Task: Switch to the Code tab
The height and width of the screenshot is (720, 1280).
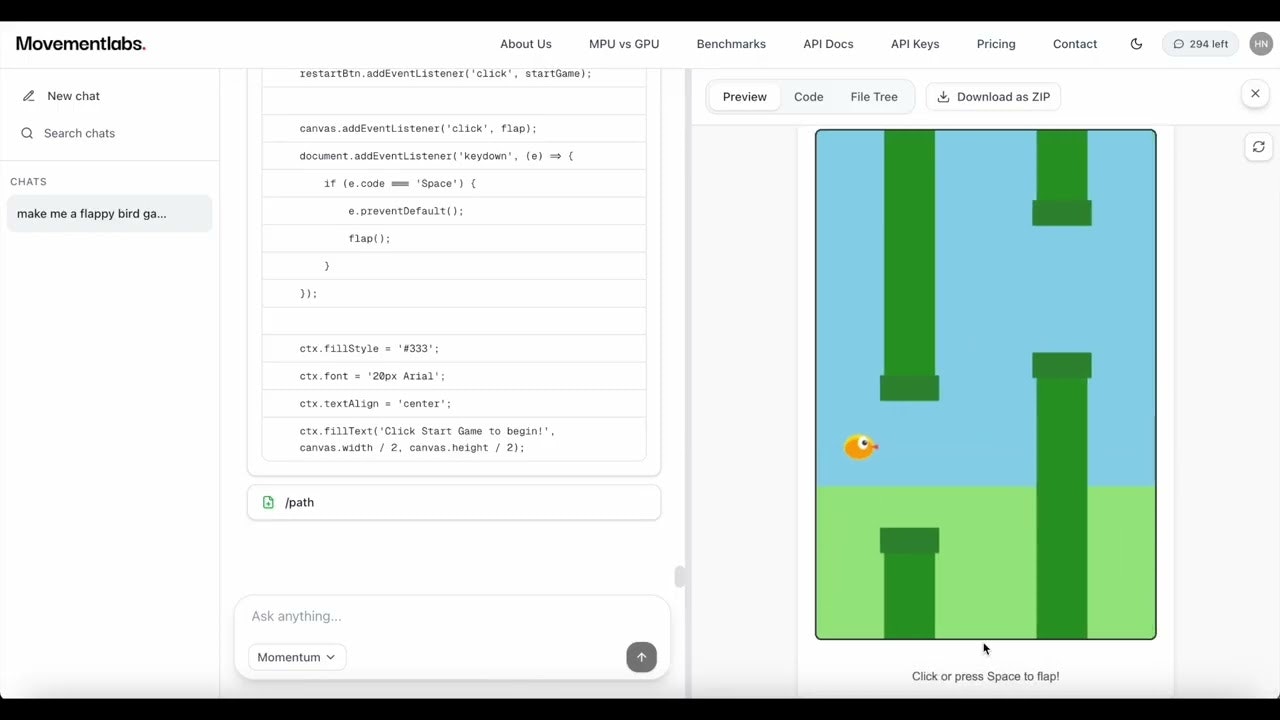Action: click(x=808, y=97)
